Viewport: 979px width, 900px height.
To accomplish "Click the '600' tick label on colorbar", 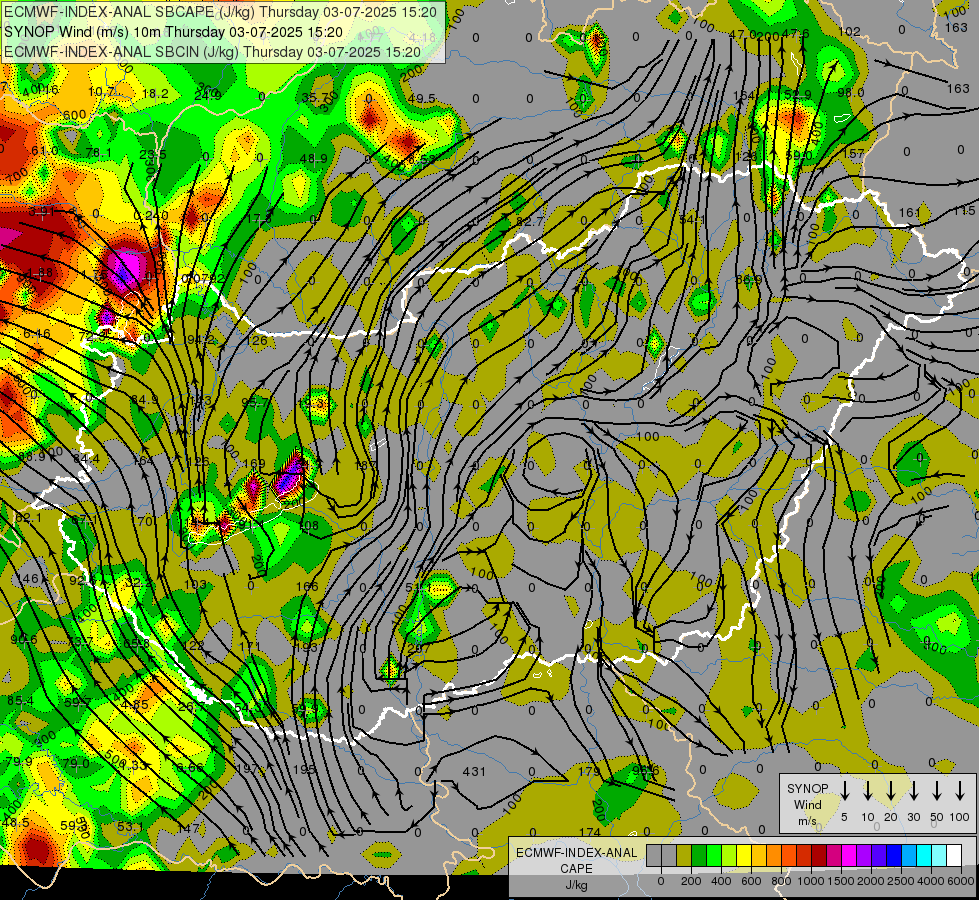I will click(x=751, y=881).
